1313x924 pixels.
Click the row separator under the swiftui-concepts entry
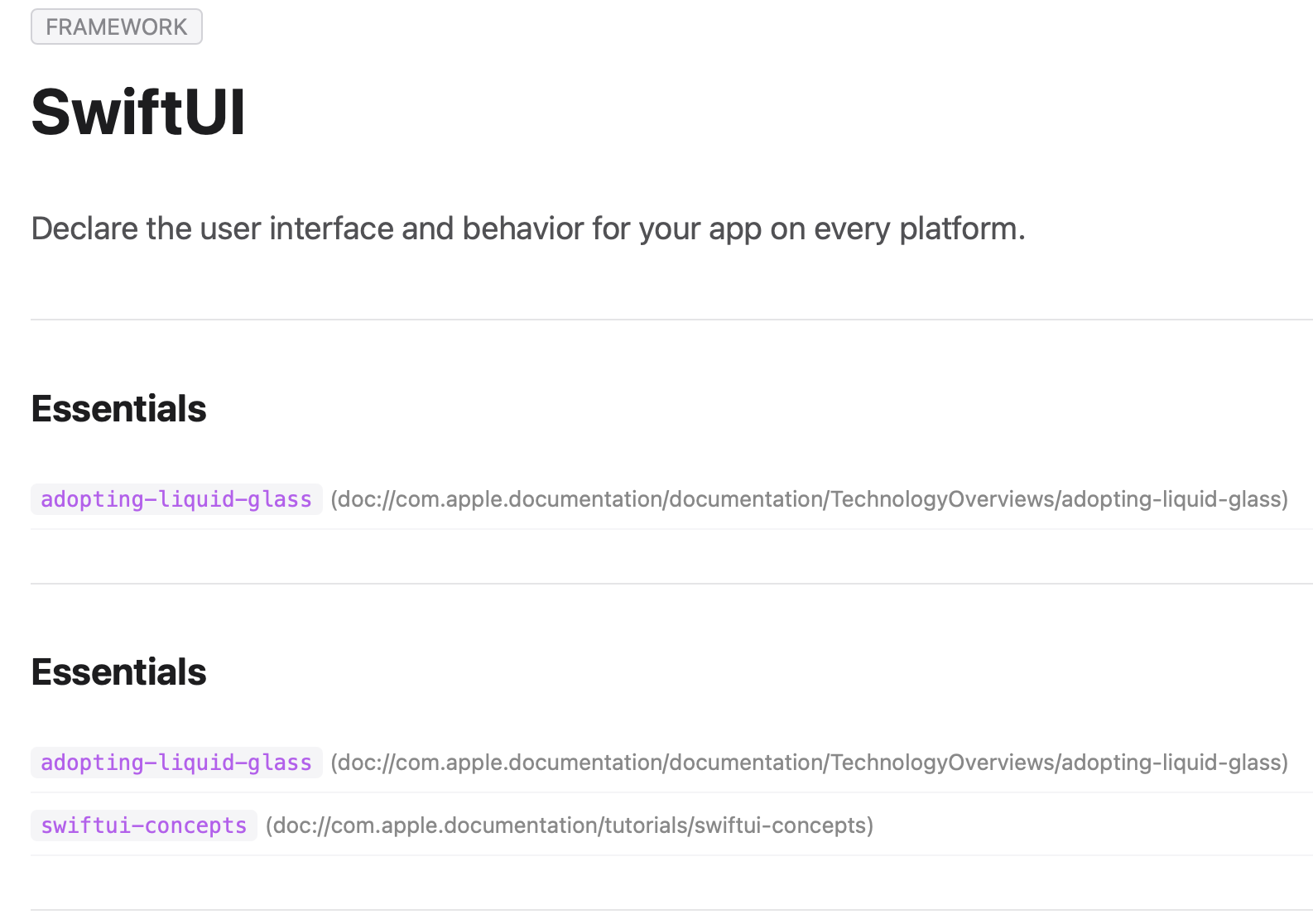point(671,855)
